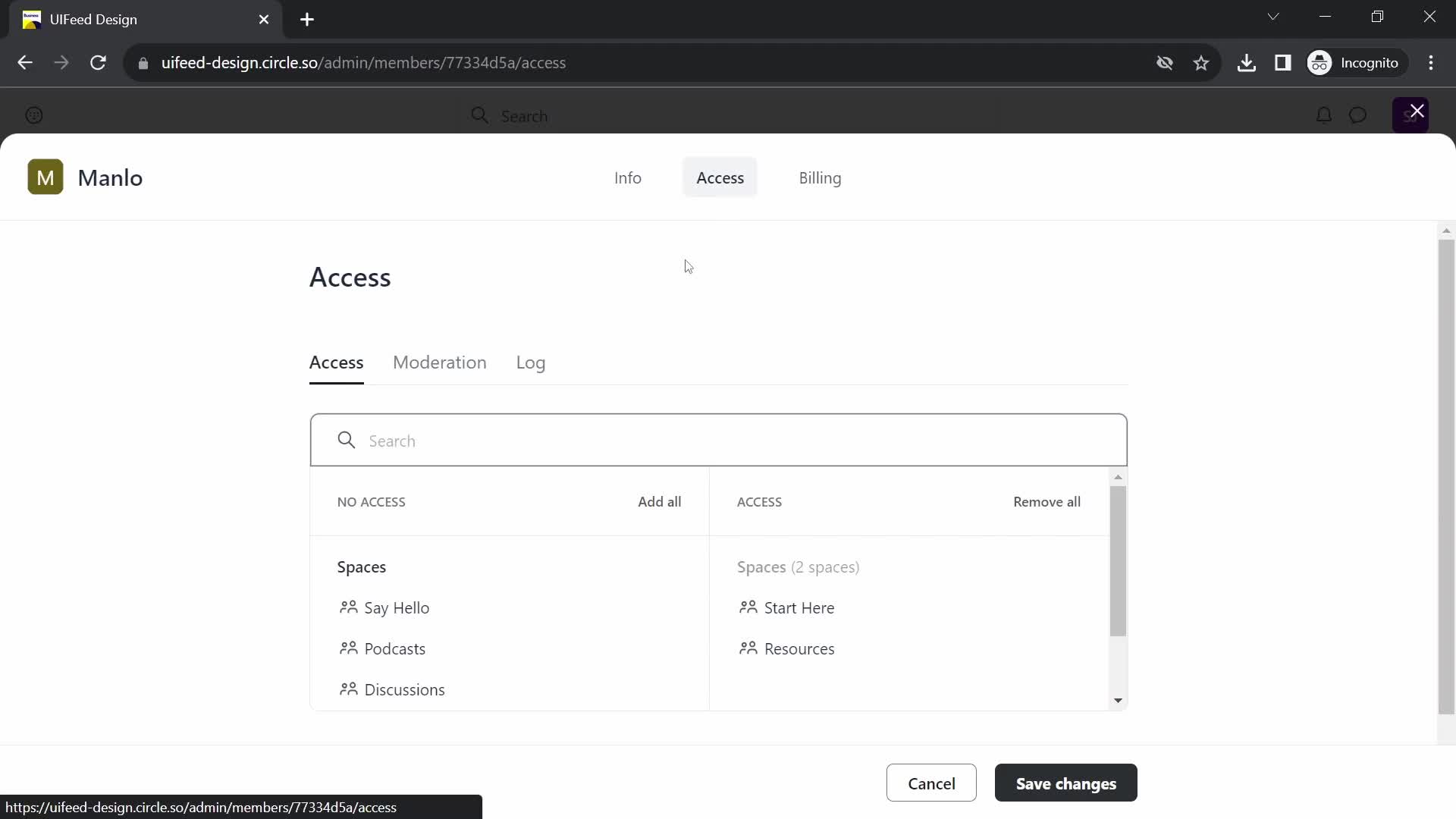Image resolution: width=1456 pixels, height=819 pixels.
Task: Click access list scrollbar up arrow
Action: click(x=1118, y=477)
